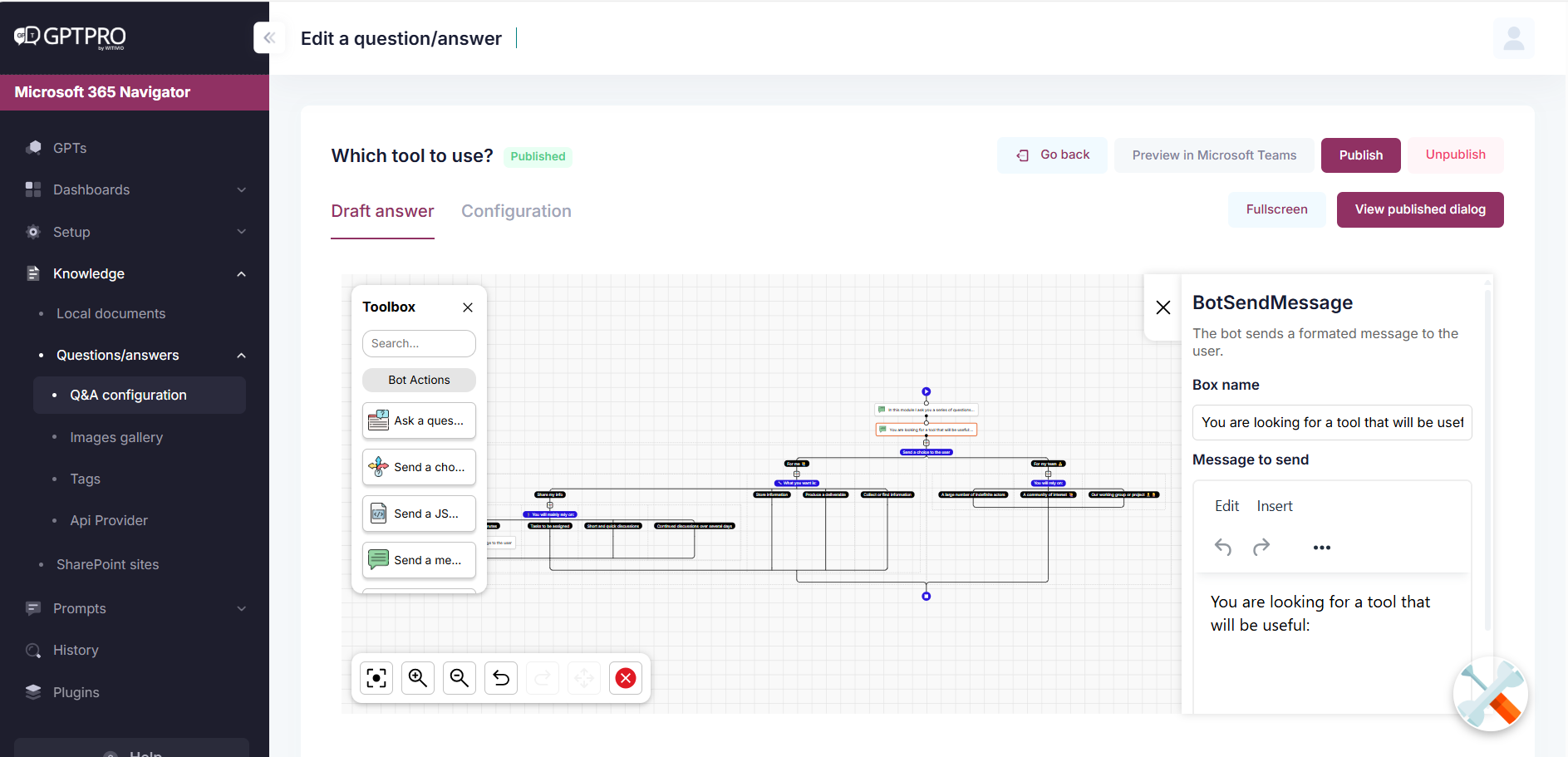Close the BotSendMessage panel

(1163, 307)
